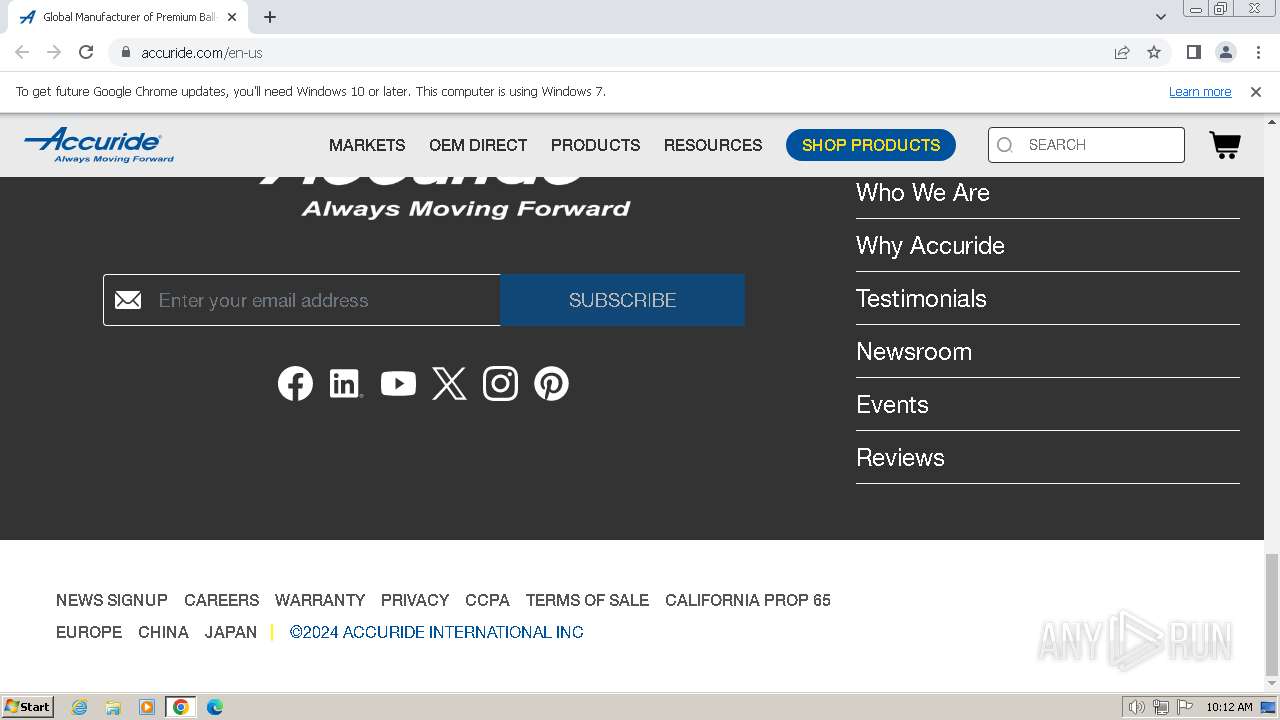1280x720 pixels.
Task: Click the address bar URL
Action: pyautogui.click(x=202, y=52)
